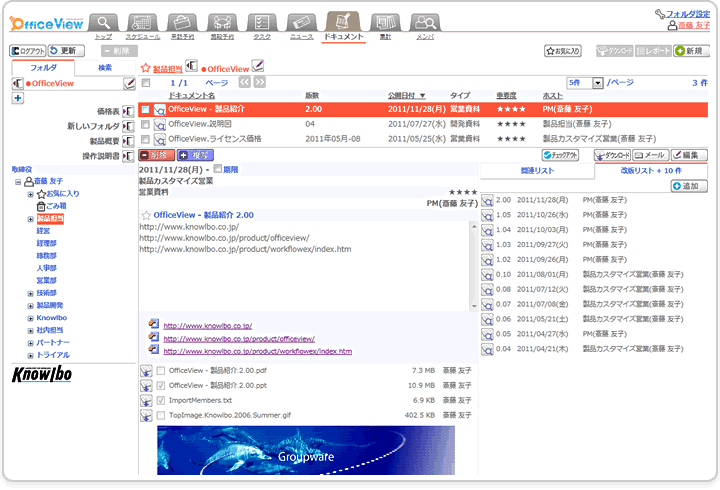Switch to the フォルダ tab
This screenshot has height=490, width=720.
coord(43,68)
